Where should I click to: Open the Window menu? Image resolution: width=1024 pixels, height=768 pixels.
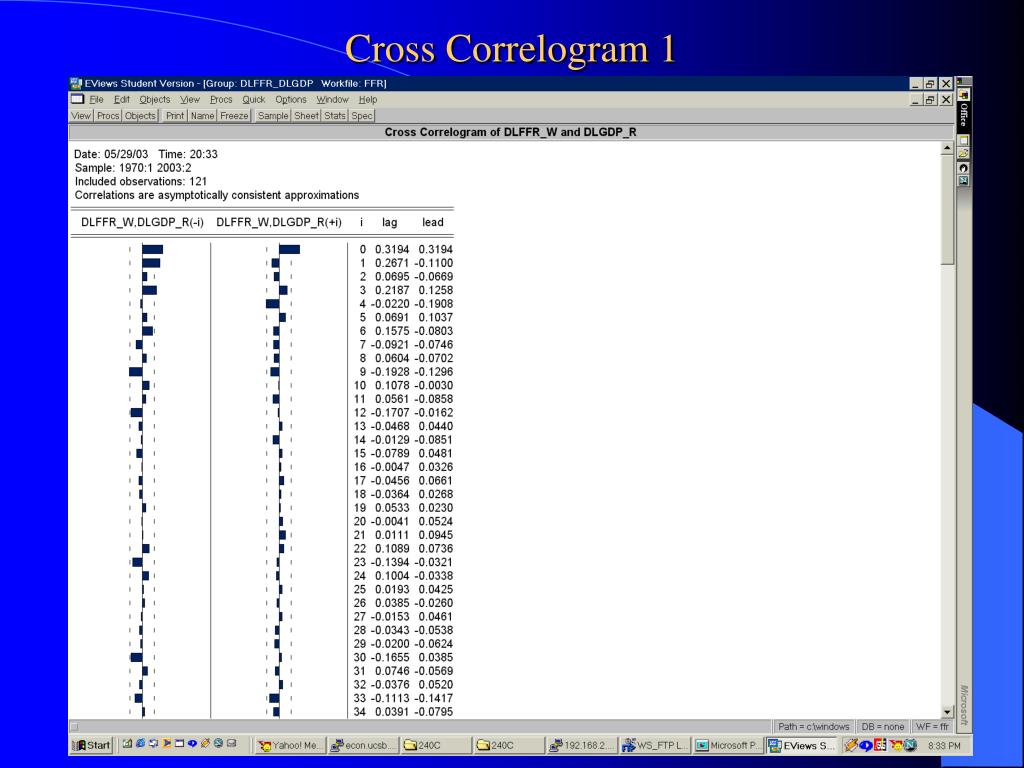click(332, 99)
